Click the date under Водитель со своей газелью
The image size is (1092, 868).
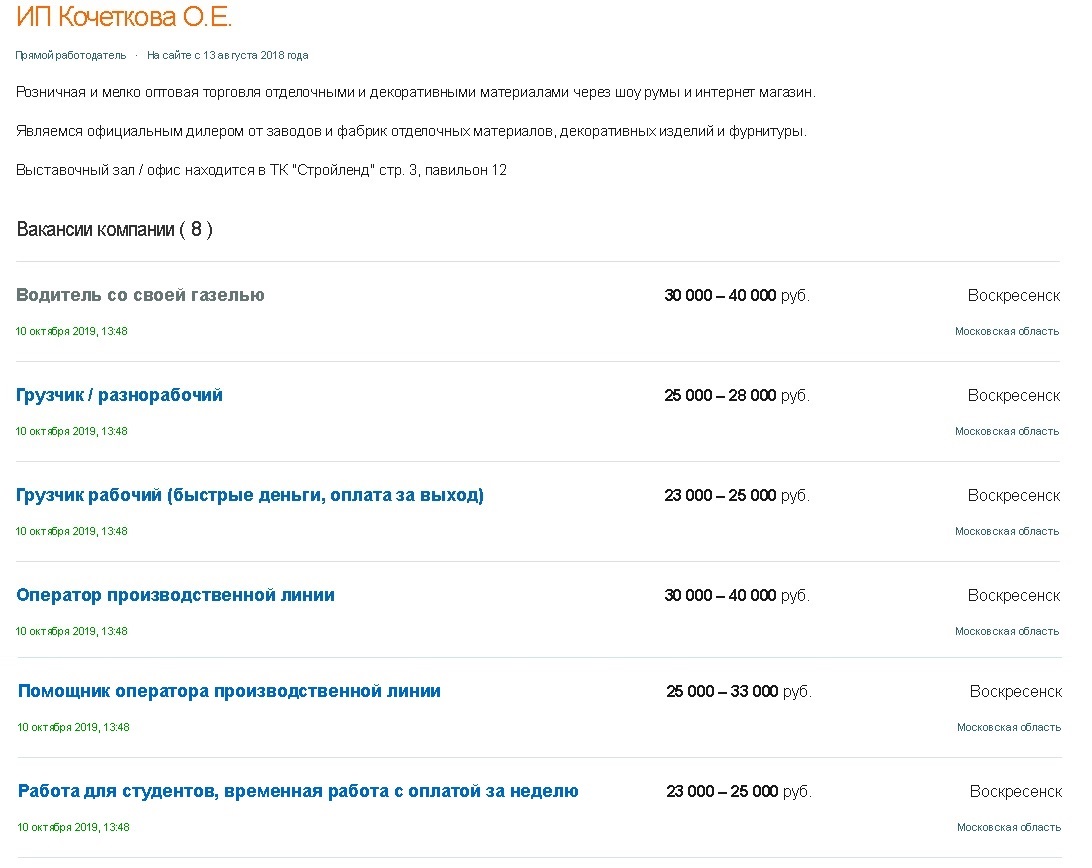click(72, 331)
